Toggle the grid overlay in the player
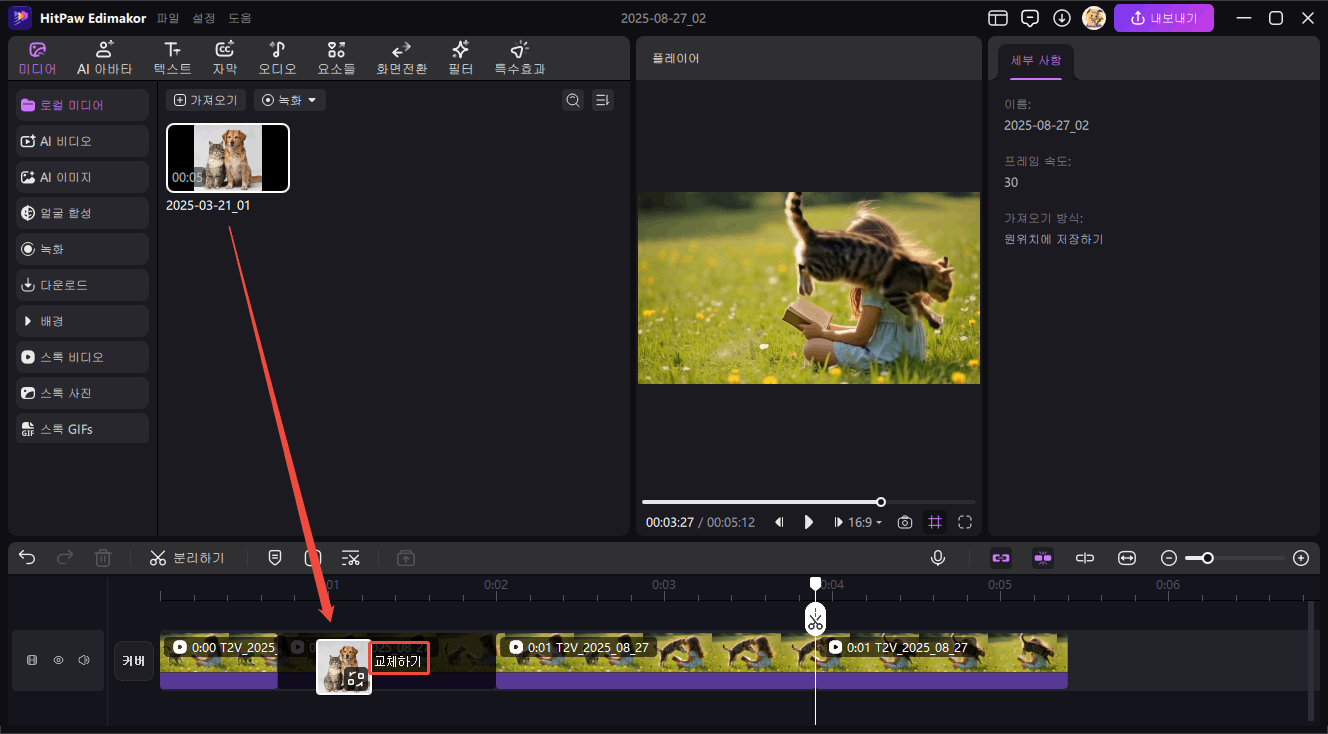1328x734 pixels. pyautogui.click(x=935, y=522)
